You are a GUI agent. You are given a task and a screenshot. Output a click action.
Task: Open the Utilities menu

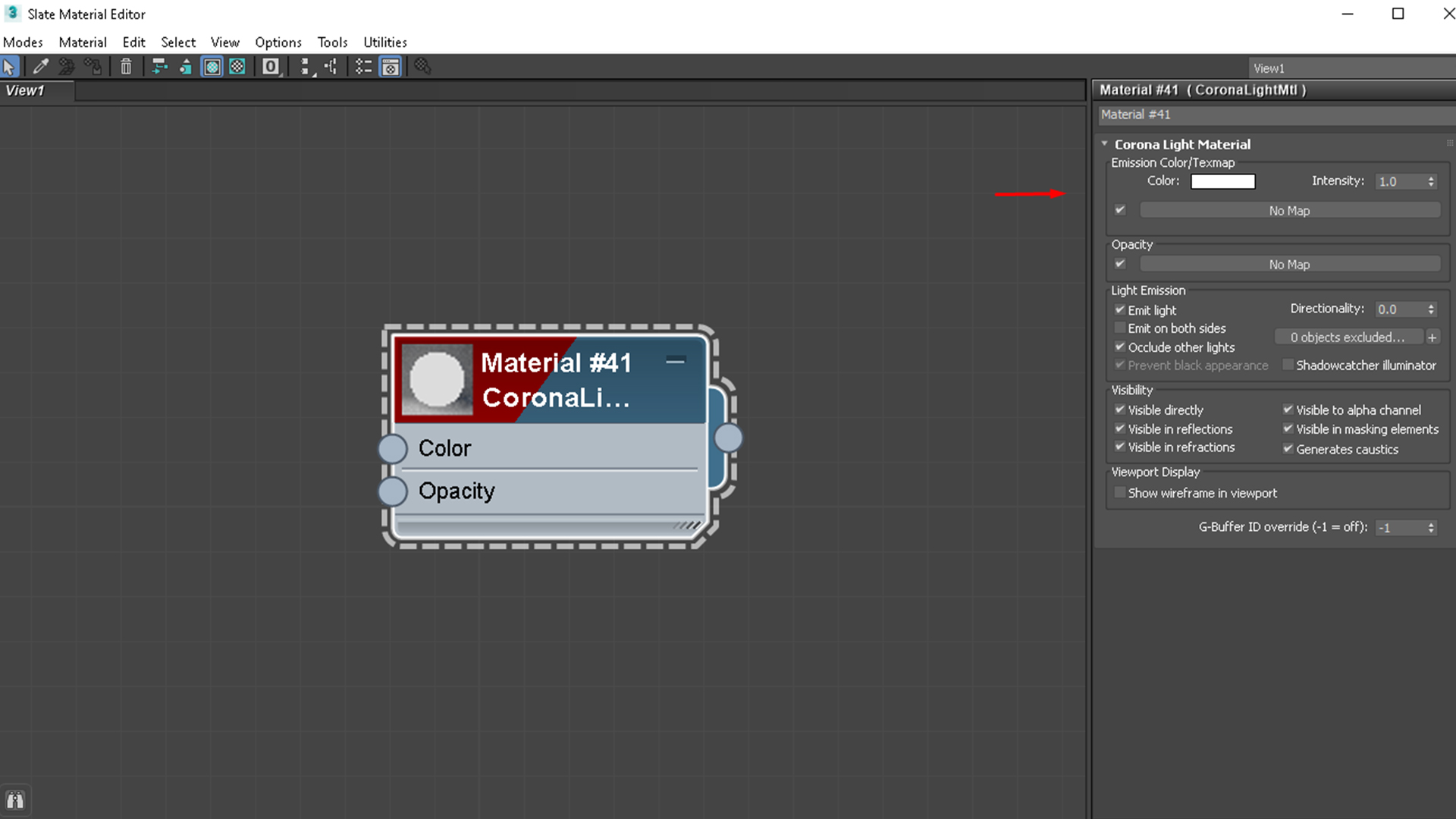pyautogui.click(x=385, y=42)
